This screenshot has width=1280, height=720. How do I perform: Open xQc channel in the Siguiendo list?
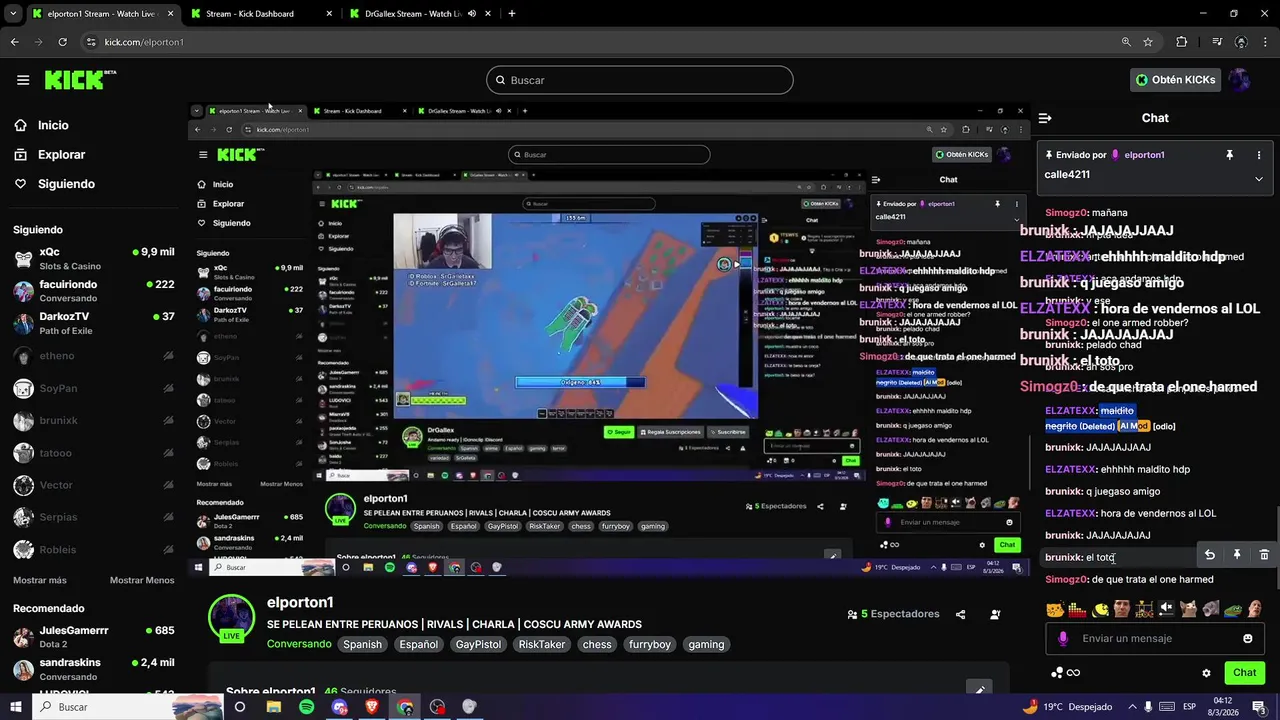pos(94,259)
